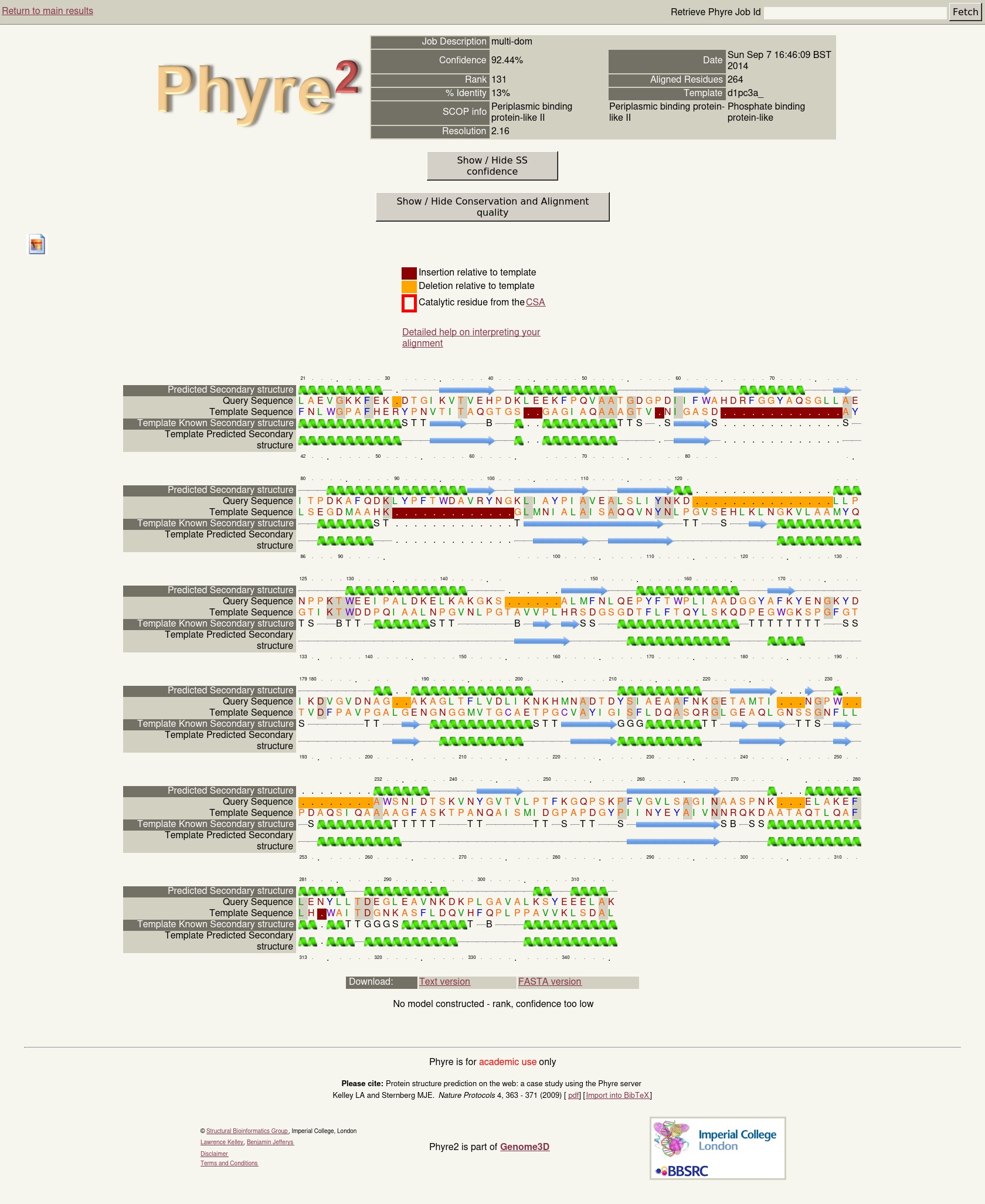The width and height of the screenshot is (985, 1204).
Task: Toggle Show / Hide SS confidence
Action: click(x=492, y=166)
